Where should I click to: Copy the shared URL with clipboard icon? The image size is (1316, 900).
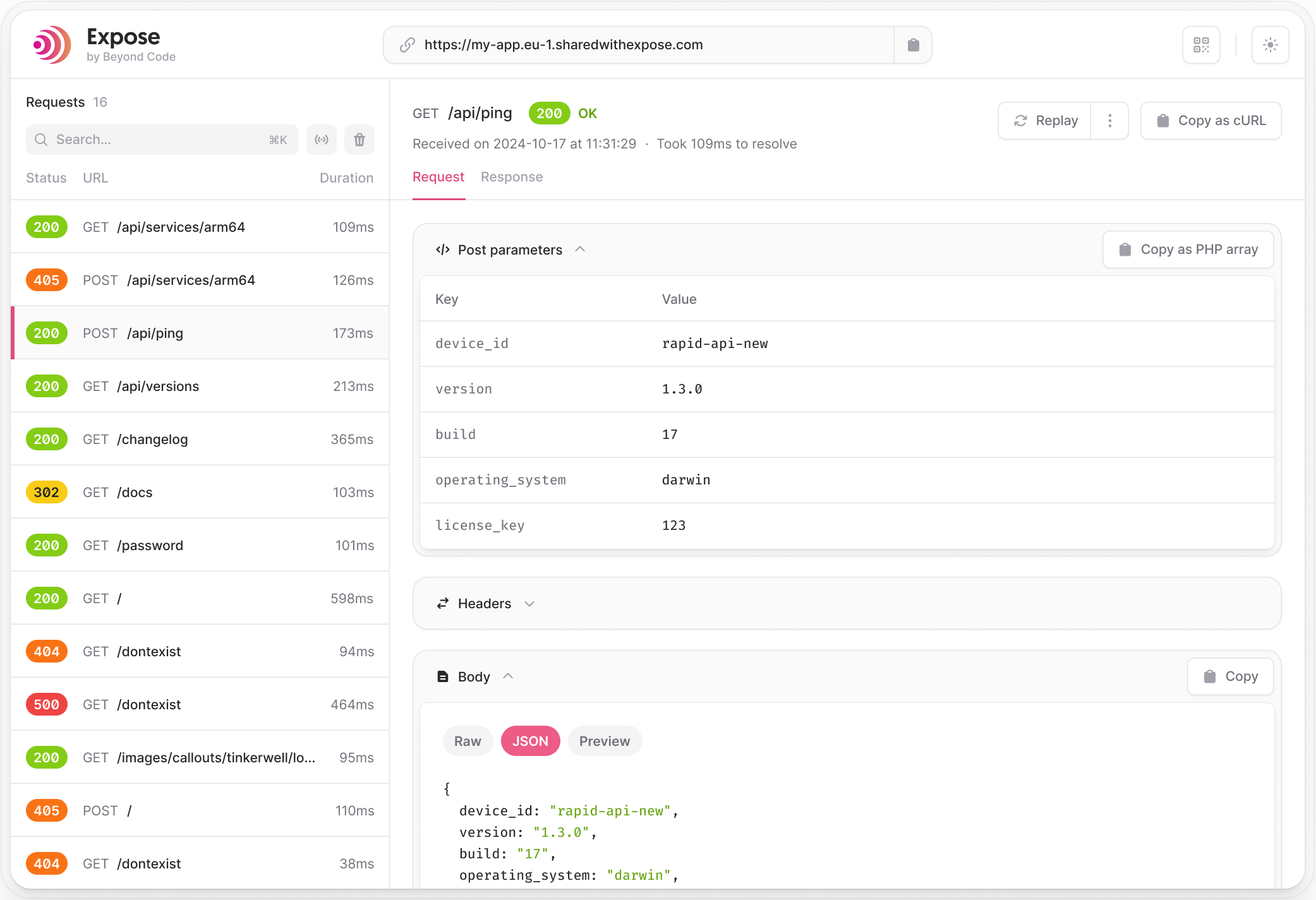(913, 45)
